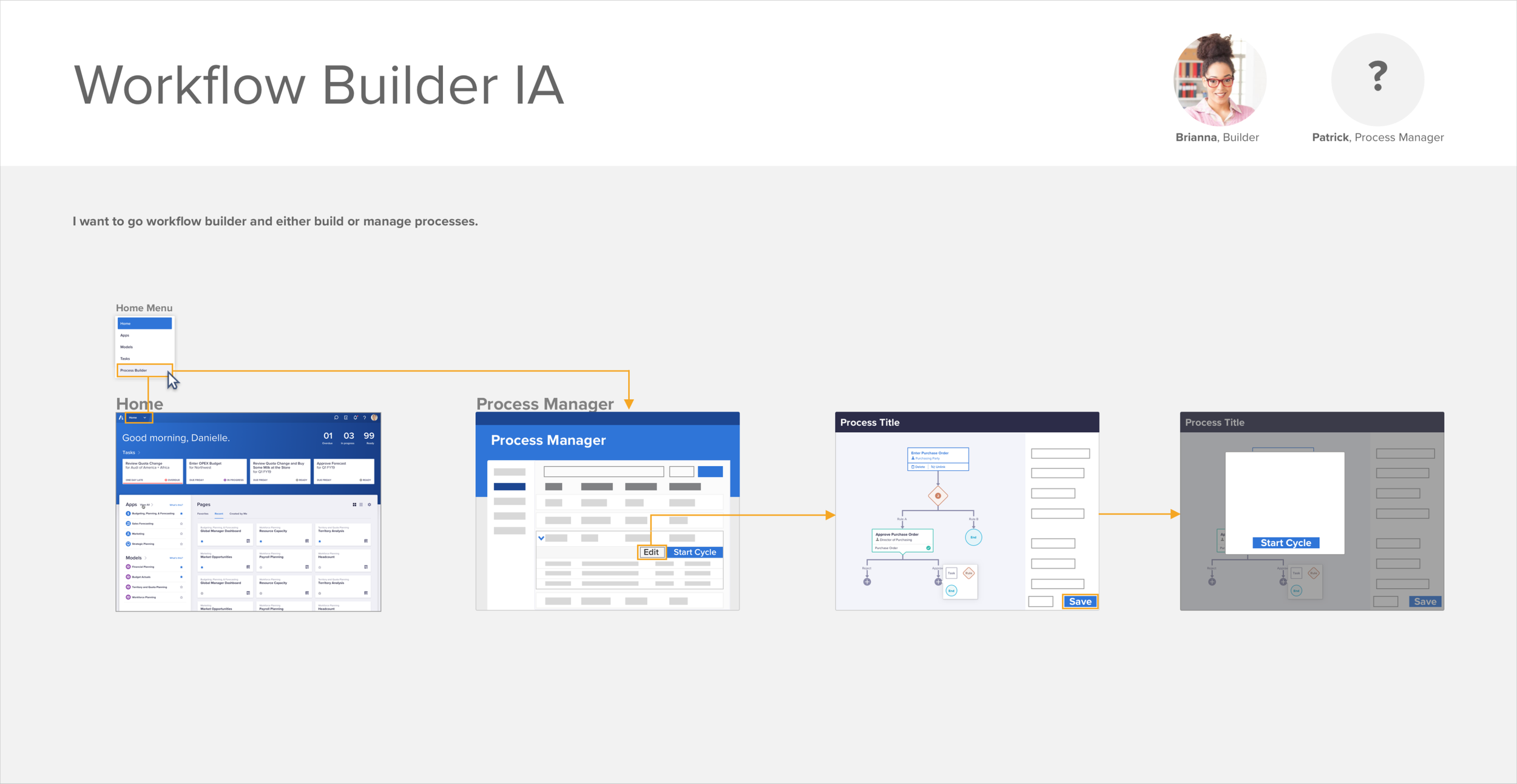
Task: Switch to Created by Me tab
Action: [238, 514]
